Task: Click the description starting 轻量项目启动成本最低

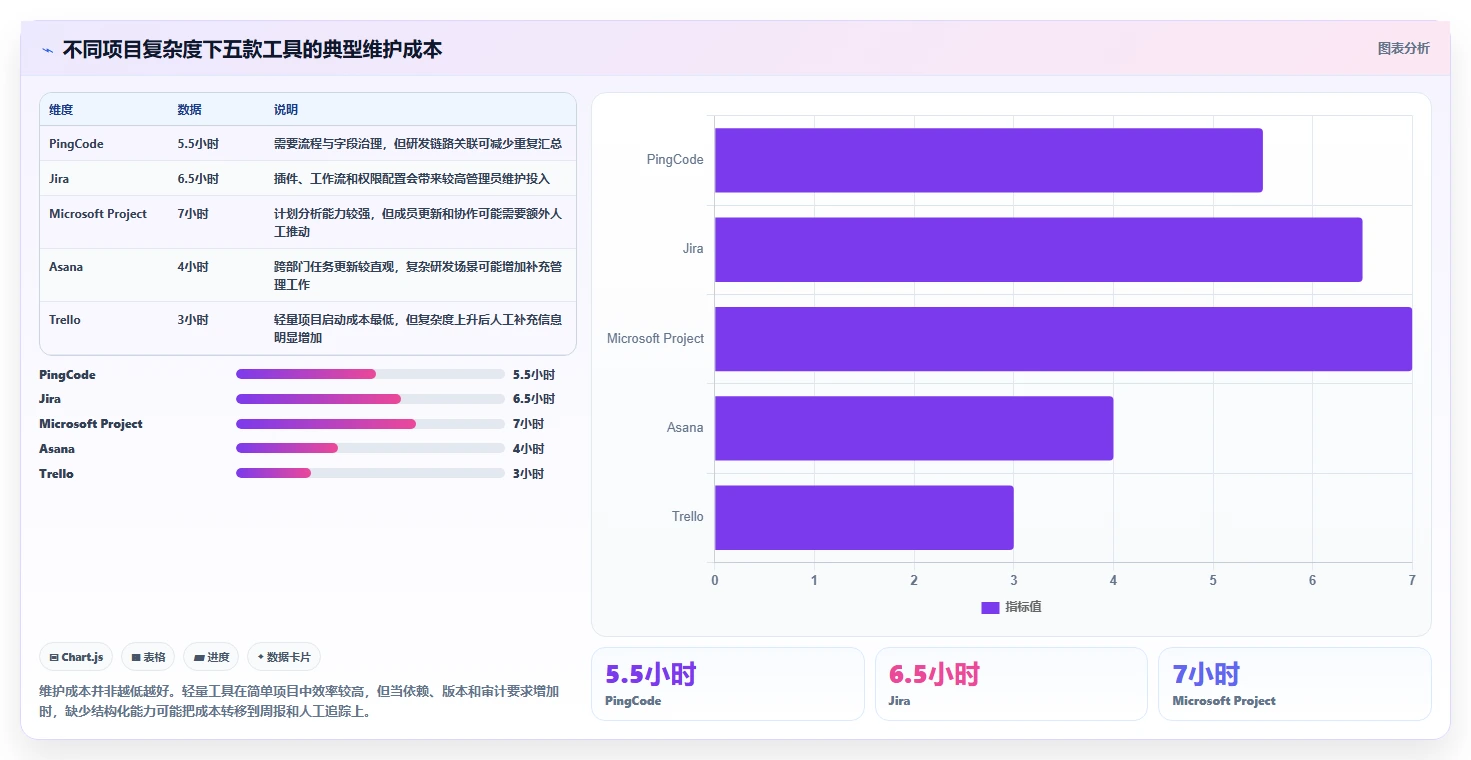Action: (x=418, y=329)
